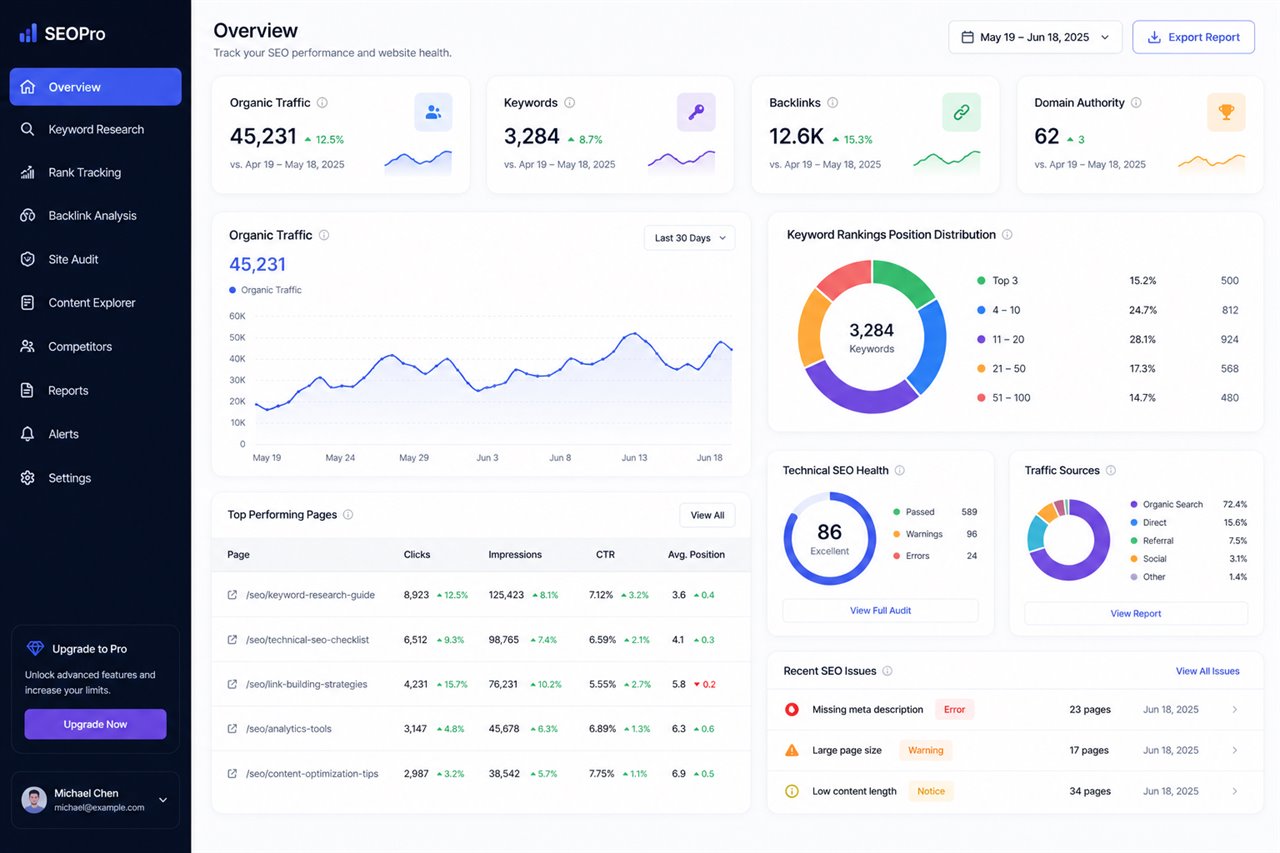Click the Keywords card key icon
This screenshot has width=1280, height=853.
point(696,113)
